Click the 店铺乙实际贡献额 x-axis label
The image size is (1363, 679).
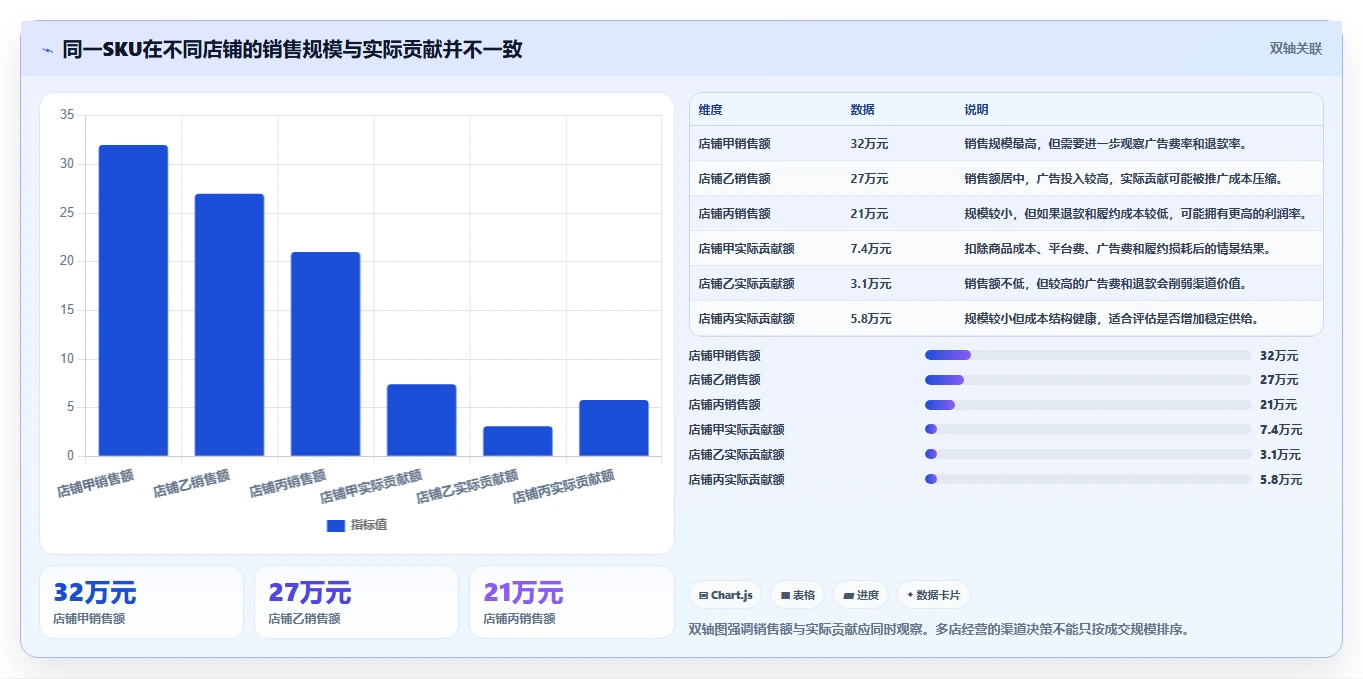tap(467, 485)
